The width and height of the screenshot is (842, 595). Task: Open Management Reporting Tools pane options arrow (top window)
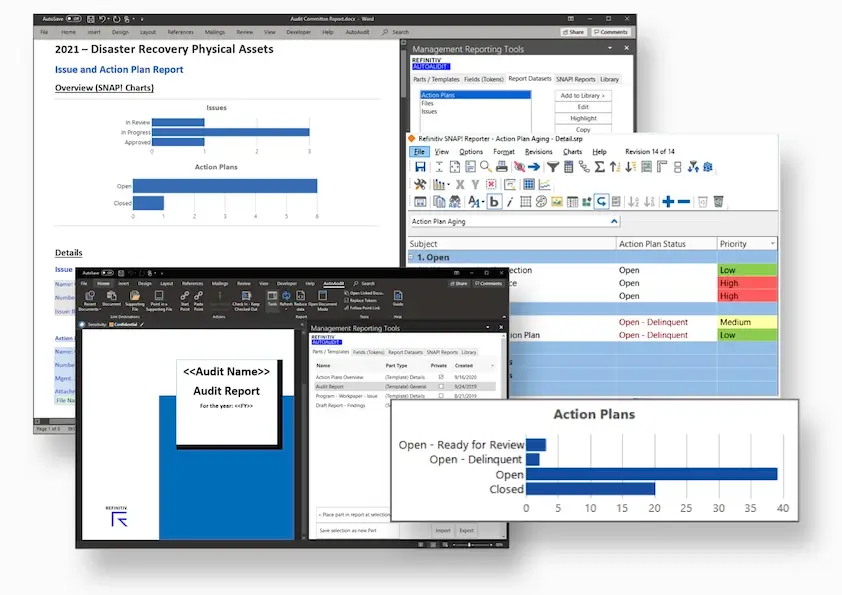(x=610, y=48)
